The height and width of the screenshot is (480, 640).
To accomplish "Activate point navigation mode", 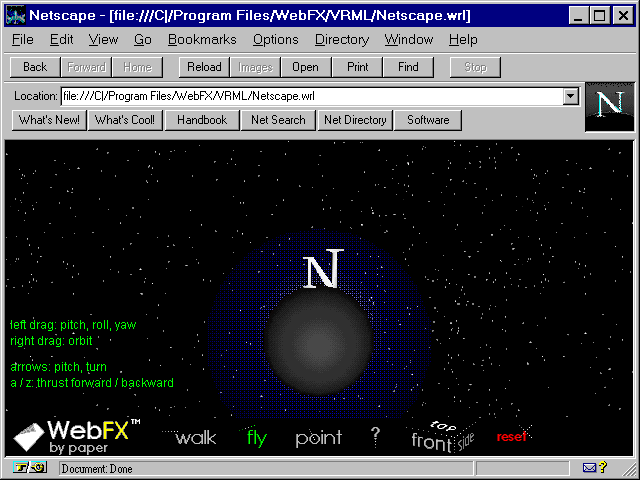I will tap(318, 438).
